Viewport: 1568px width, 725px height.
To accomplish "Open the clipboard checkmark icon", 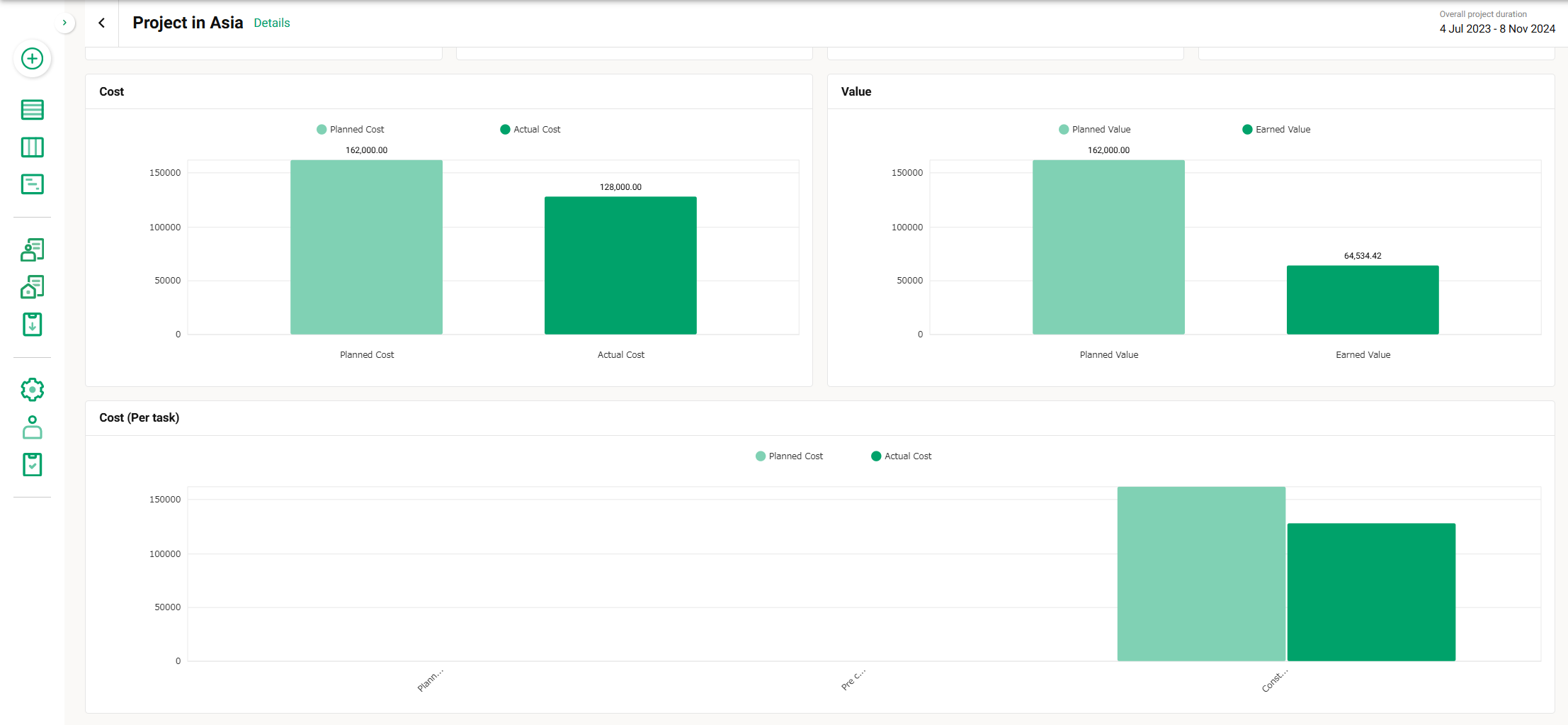I will pos(32,465).
